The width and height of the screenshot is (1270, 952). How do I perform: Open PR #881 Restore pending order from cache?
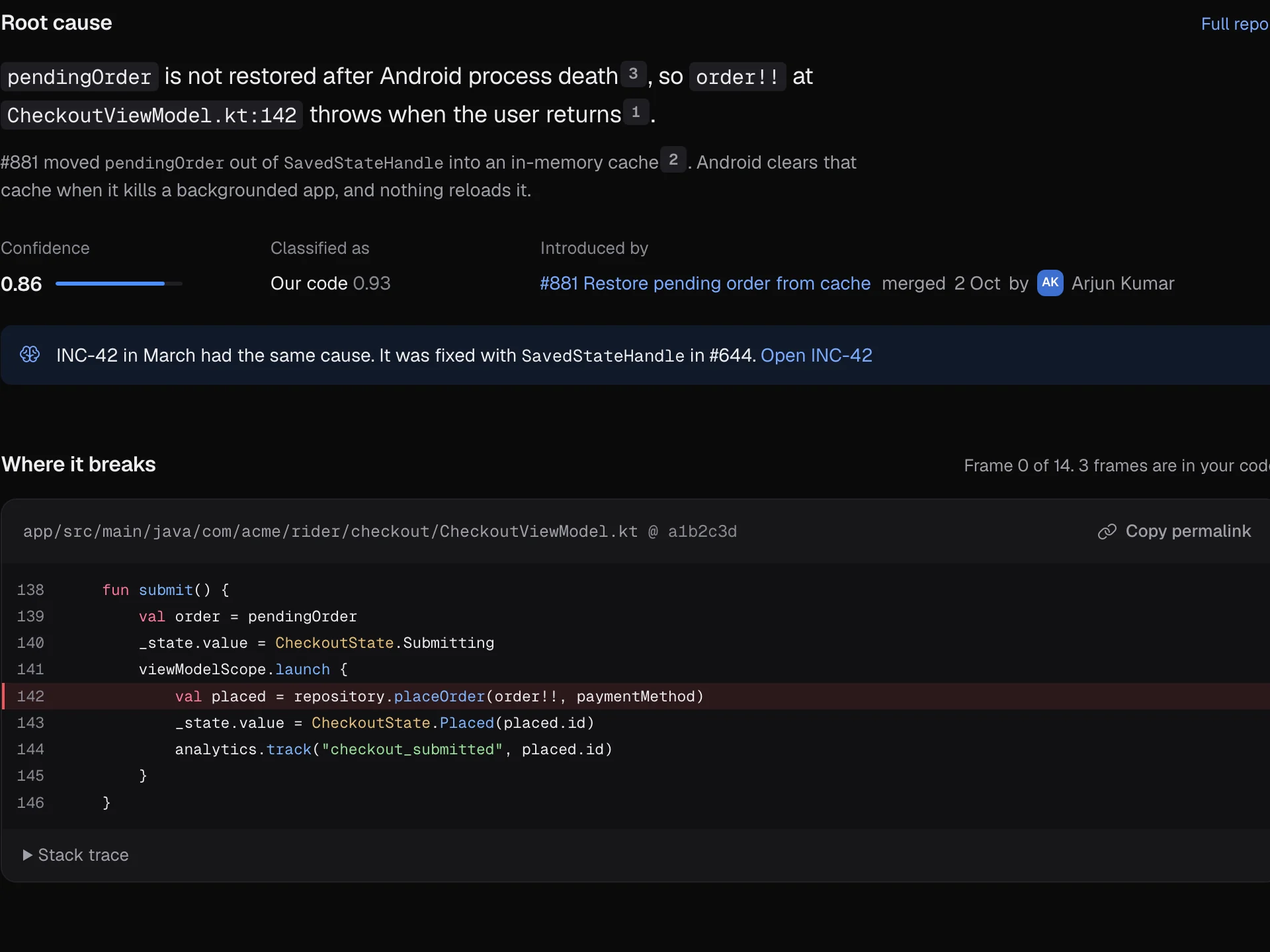click(705, 283)
